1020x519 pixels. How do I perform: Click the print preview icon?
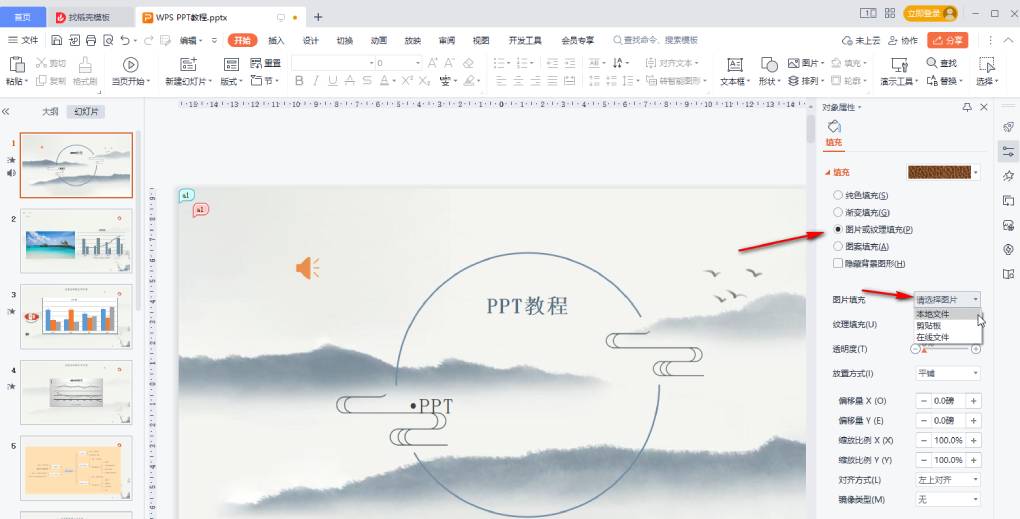108,40
